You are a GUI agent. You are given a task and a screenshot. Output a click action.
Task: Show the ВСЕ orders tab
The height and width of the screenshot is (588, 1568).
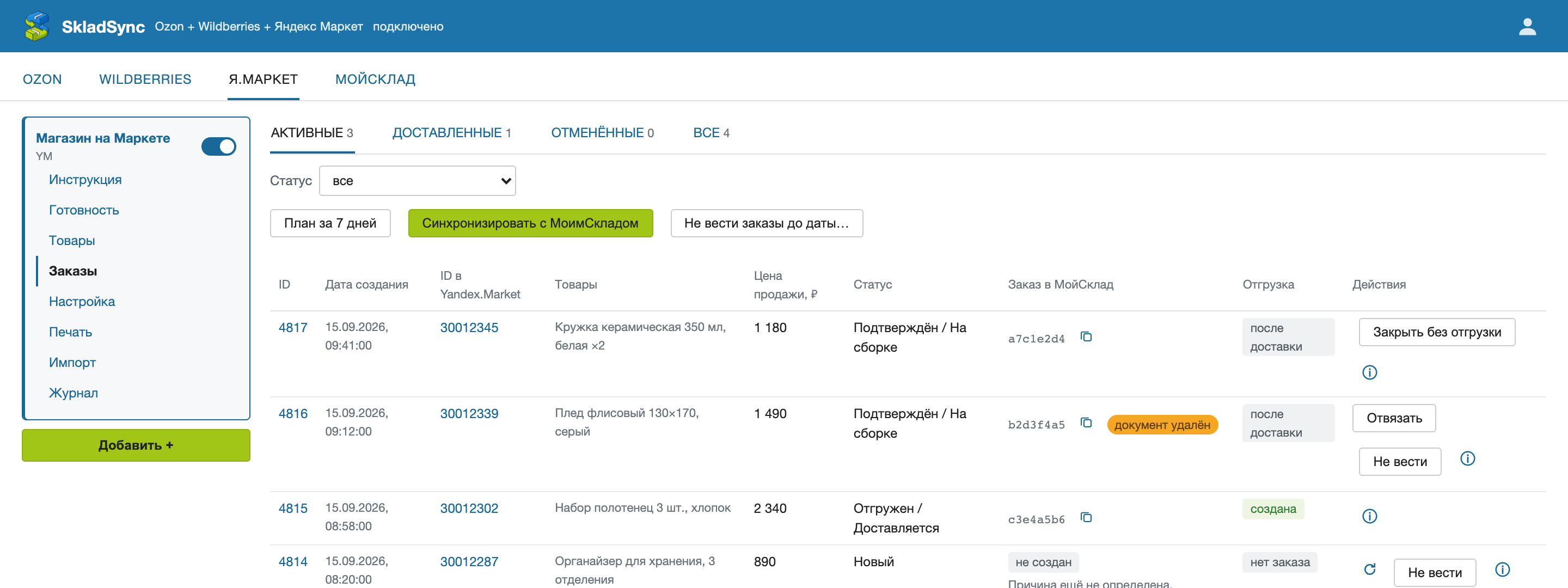coord(711,133)
